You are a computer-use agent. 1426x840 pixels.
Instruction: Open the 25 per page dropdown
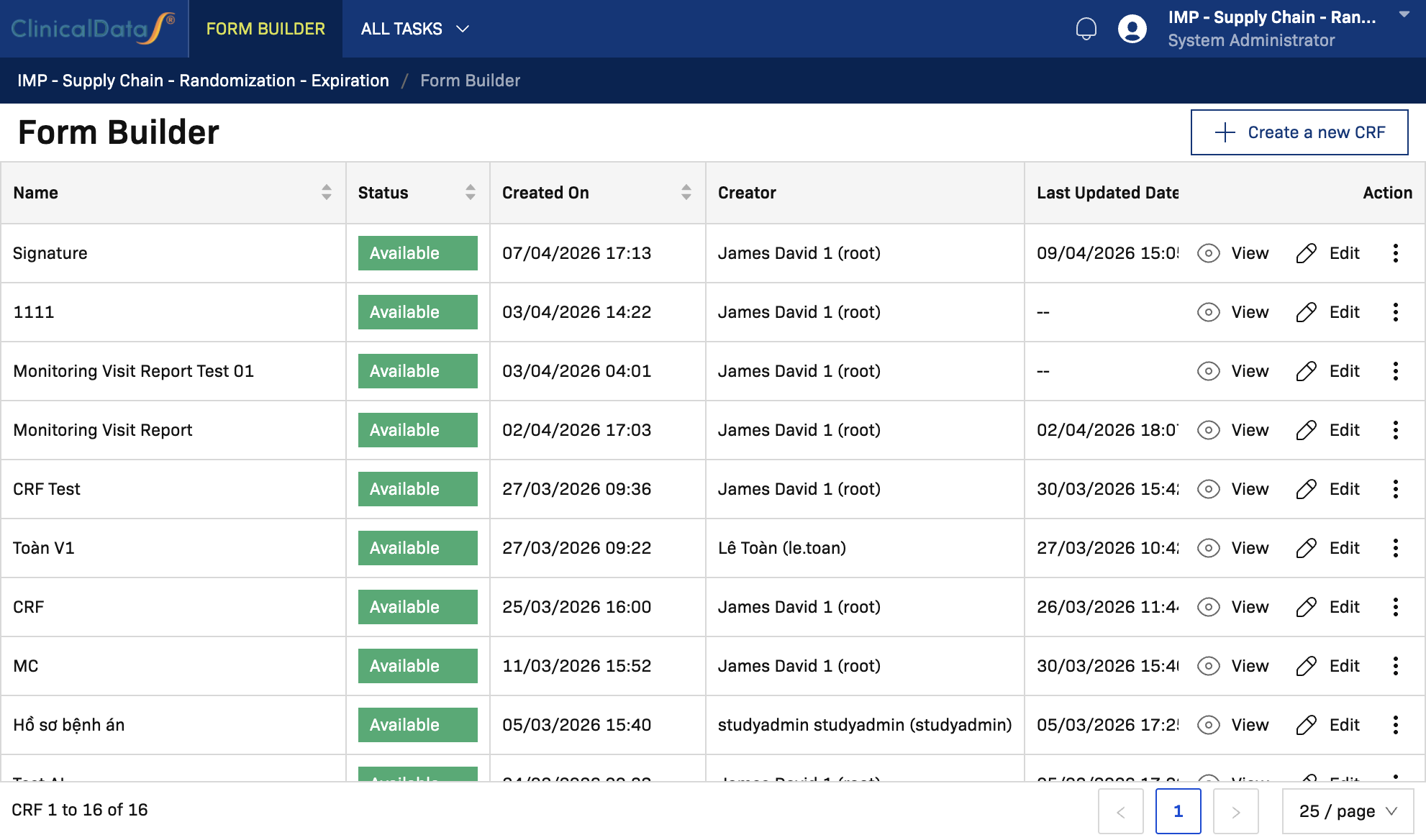[x=1348, y=811]
